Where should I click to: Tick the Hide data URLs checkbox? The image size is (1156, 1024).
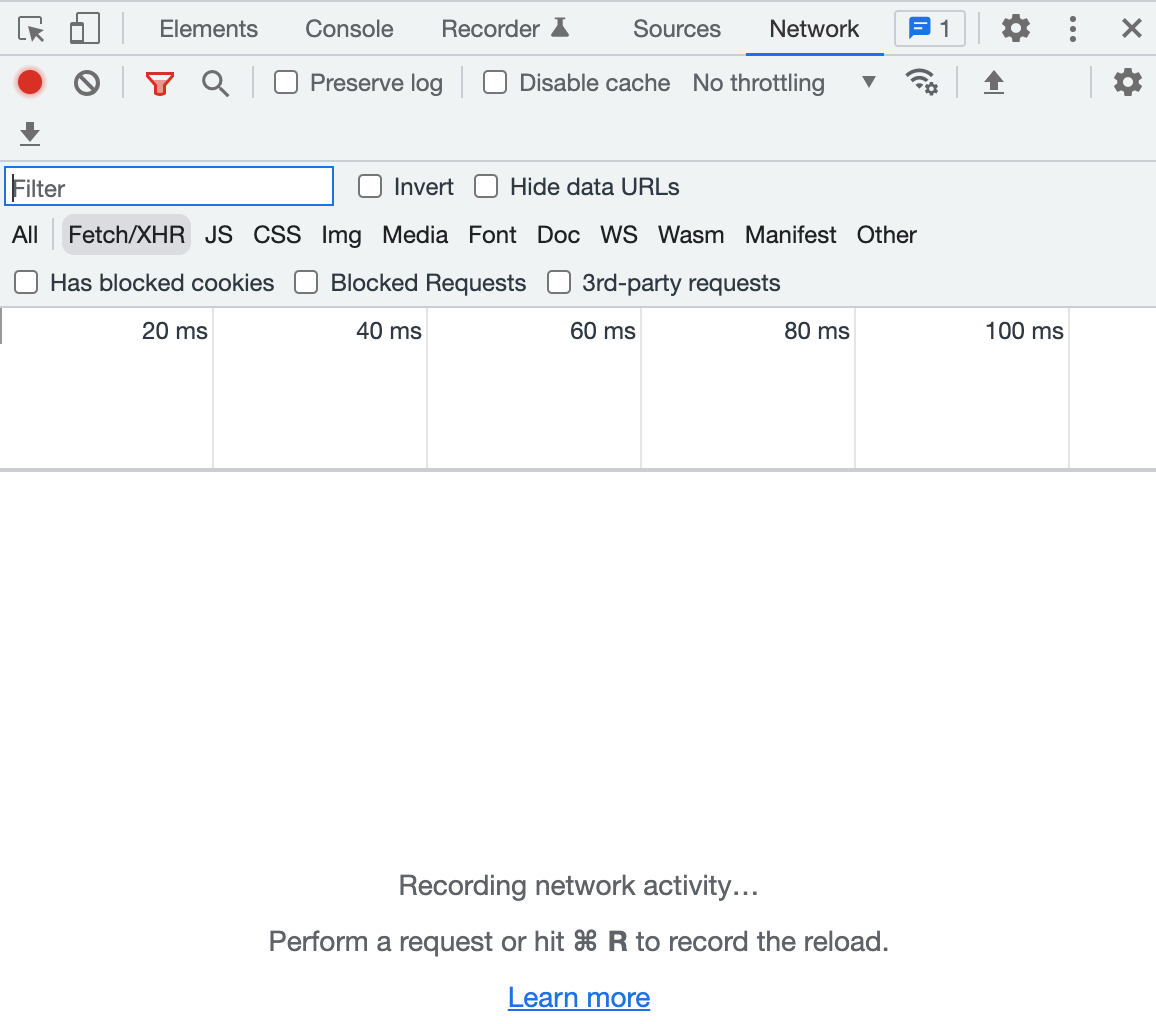pos(486,186)
